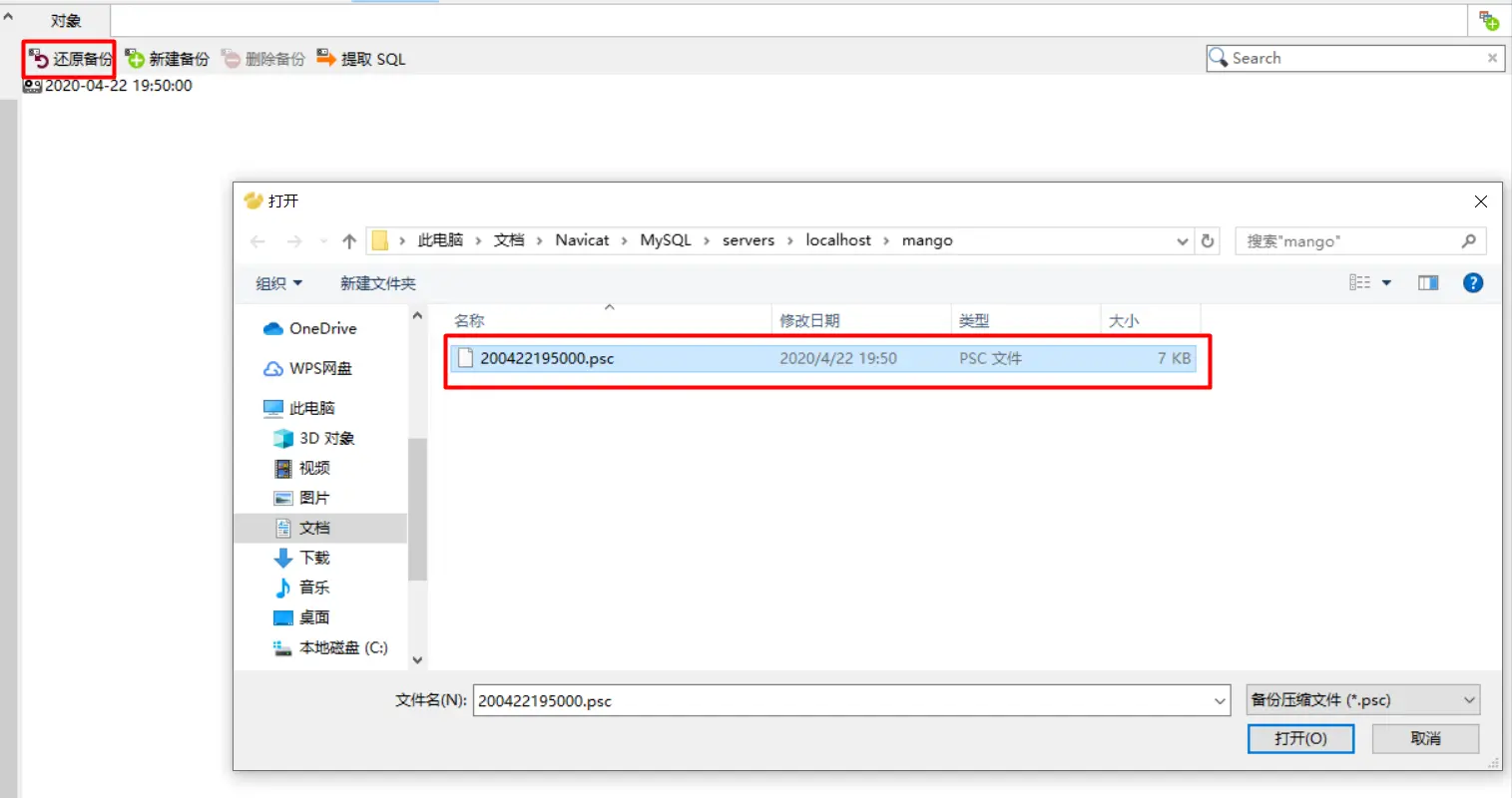Open 本地磁盘 (C:) in sidebar
Viewport: 1512px width, 798px height.
(x=330, y=647)
